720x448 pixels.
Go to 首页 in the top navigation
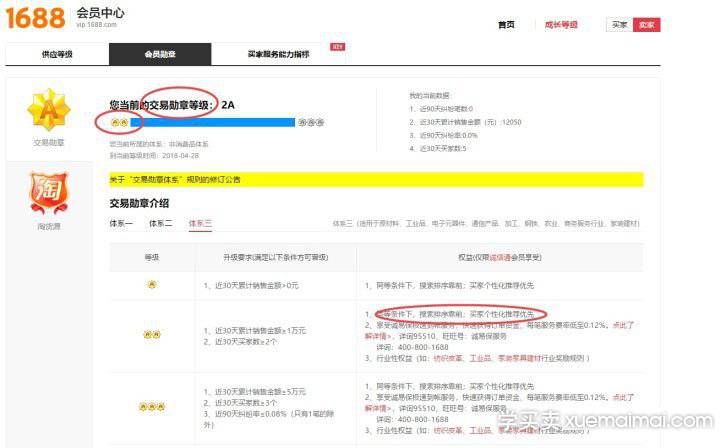[506, 25]
